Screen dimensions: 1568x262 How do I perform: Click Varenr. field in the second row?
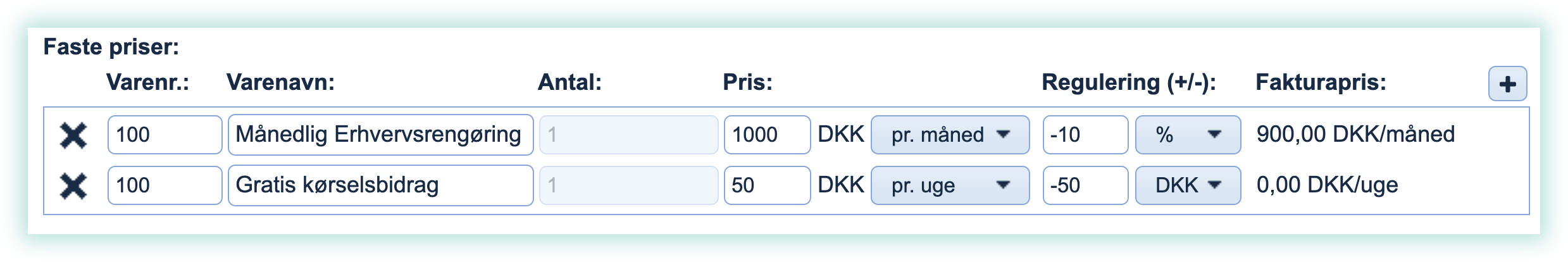point(165,185)
